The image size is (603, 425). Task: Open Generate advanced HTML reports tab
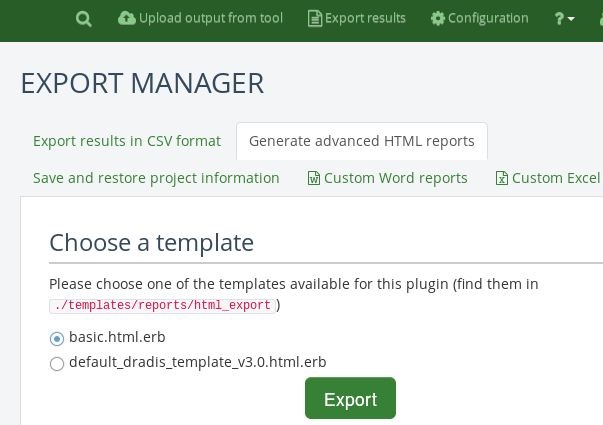(362, 141)
